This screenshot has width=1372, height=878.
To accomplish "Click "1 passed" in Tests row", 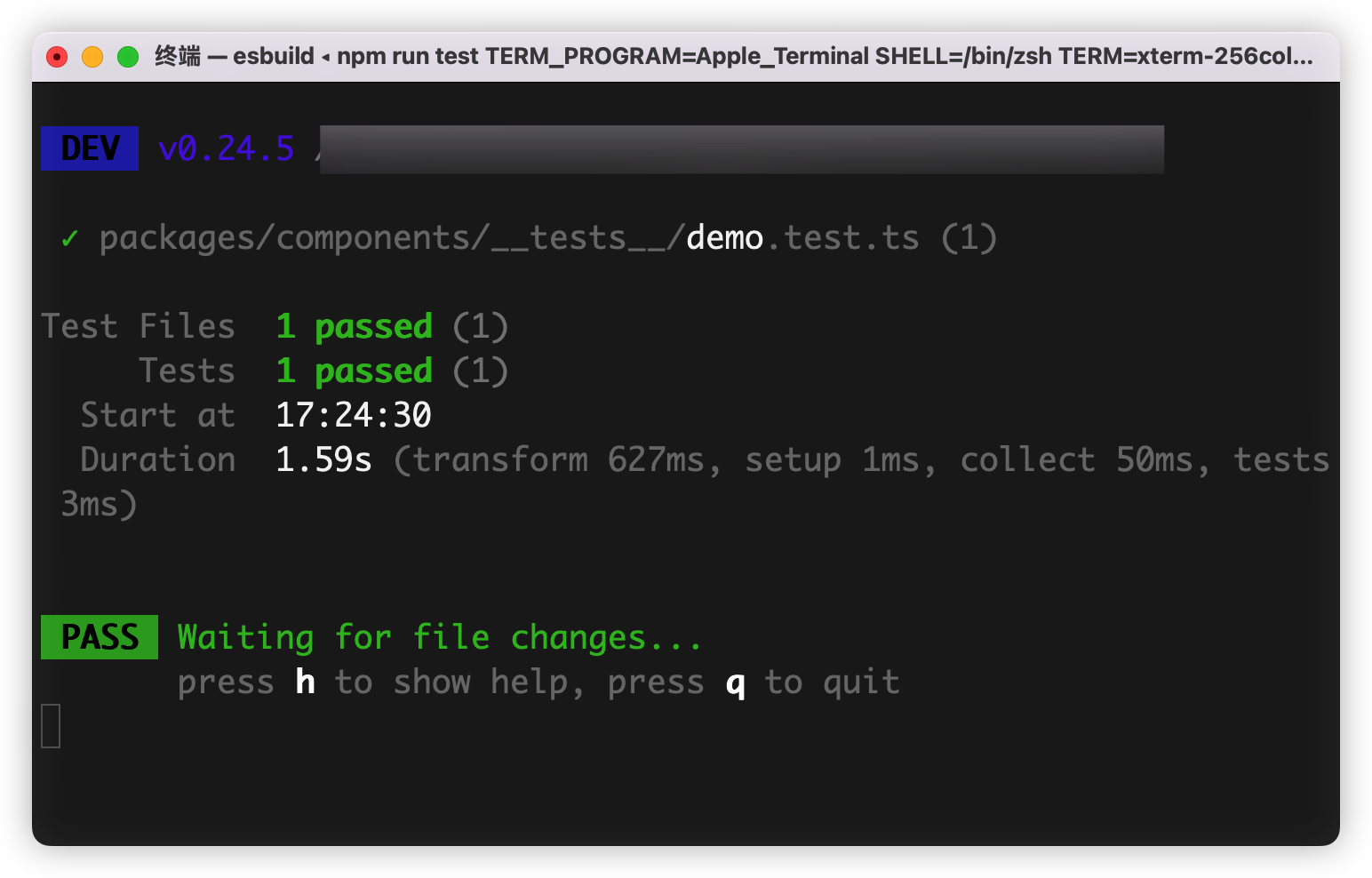I will pos(355,371).
